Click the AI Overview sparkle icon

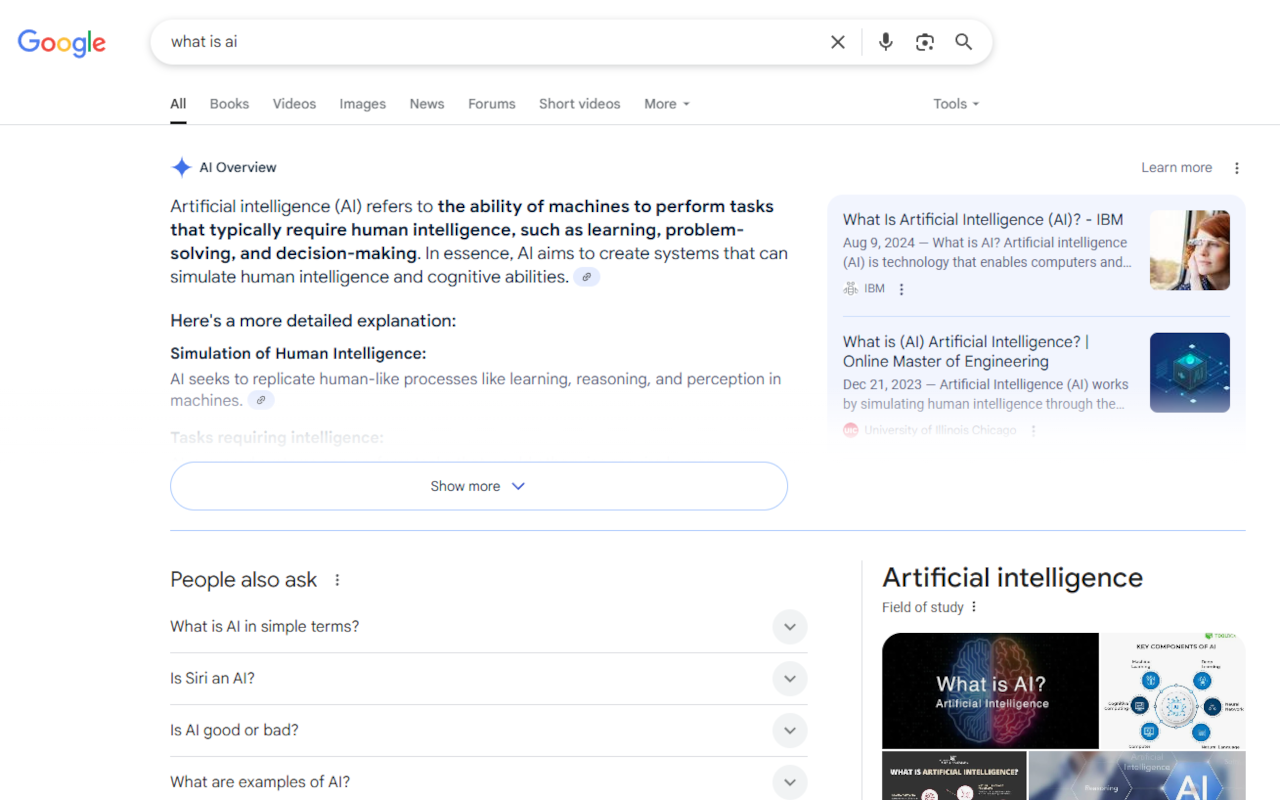pyautogui.click(x=181, y=166)
